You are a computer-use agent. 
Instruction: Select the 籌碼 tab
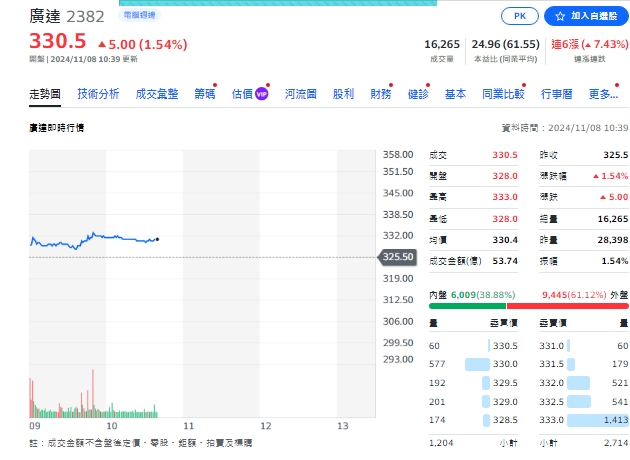click(205, 94)
